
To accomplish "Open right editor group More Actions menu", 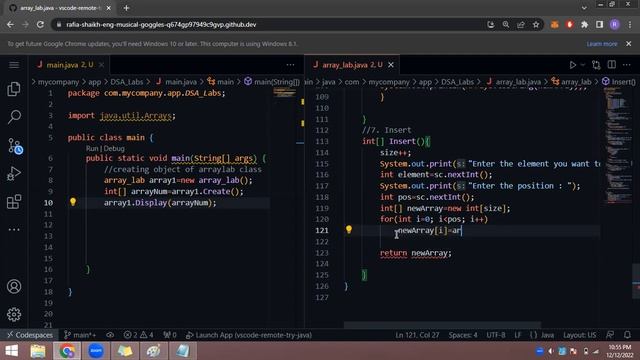I will (627, 65).
